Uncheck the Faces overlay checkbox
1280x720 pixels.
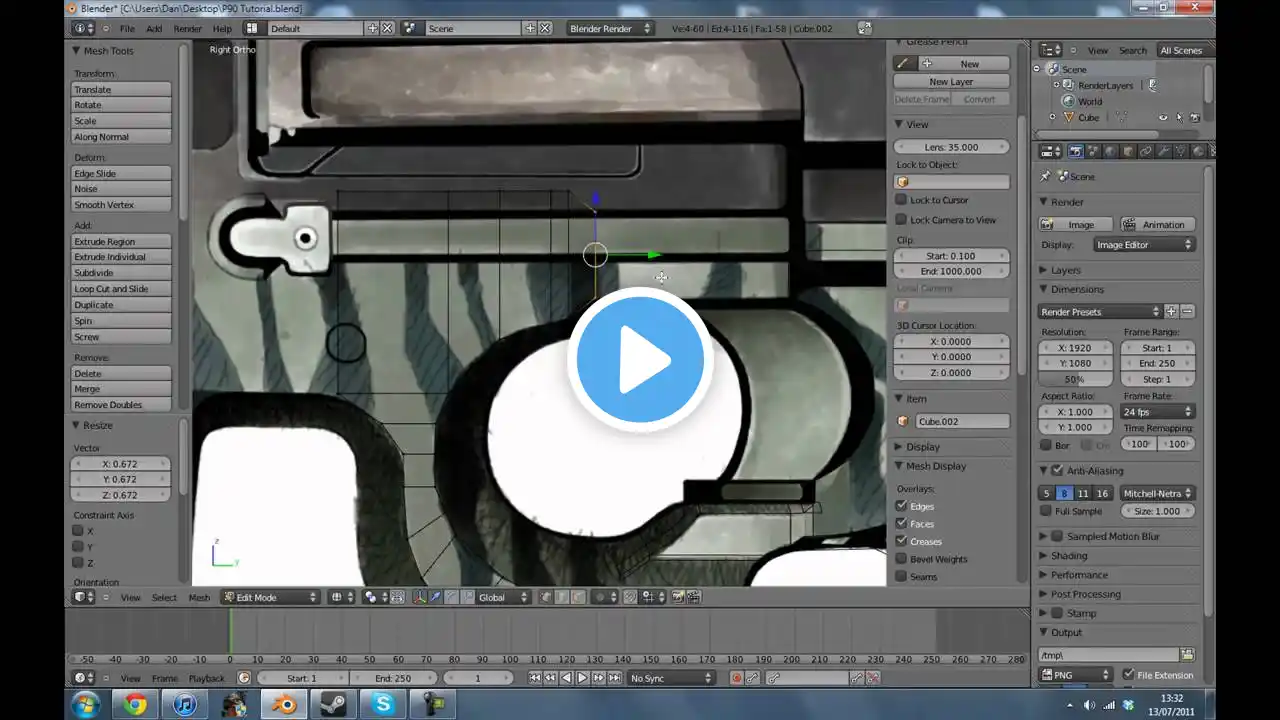click(x=901, y=523)
